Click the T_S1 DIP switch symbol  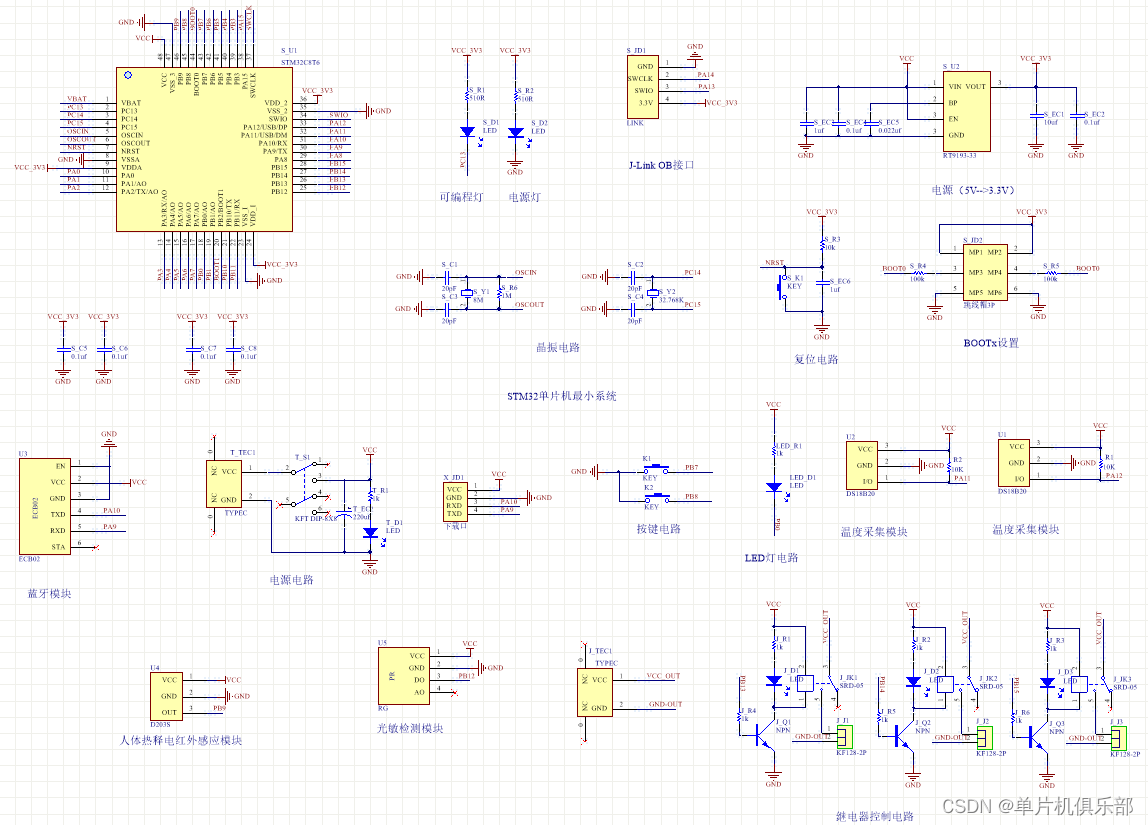click(303, 484)
